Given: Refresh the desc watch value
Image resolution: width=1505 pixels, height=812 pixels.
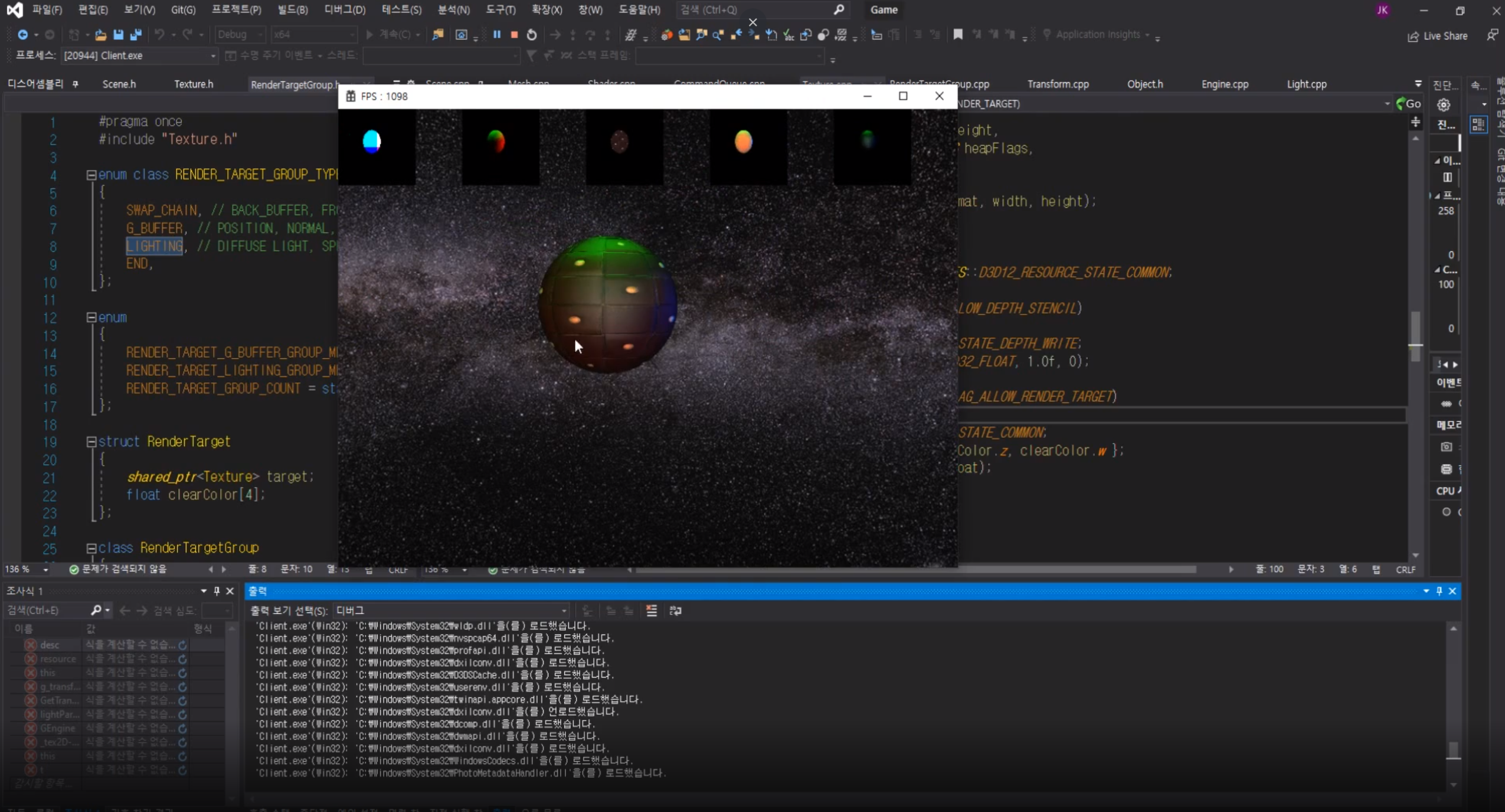Looking at the screenshot, I should click(x=183, y=645).
